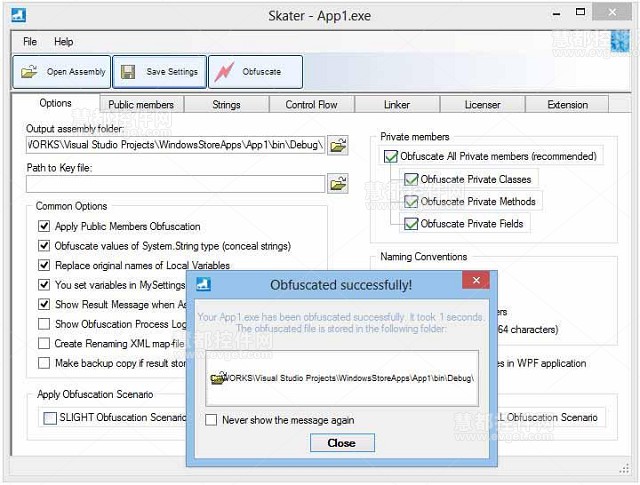Viewport: 640px width, 485px height.
Task: Minimize the Skater window
Action: tap(556, 14)
